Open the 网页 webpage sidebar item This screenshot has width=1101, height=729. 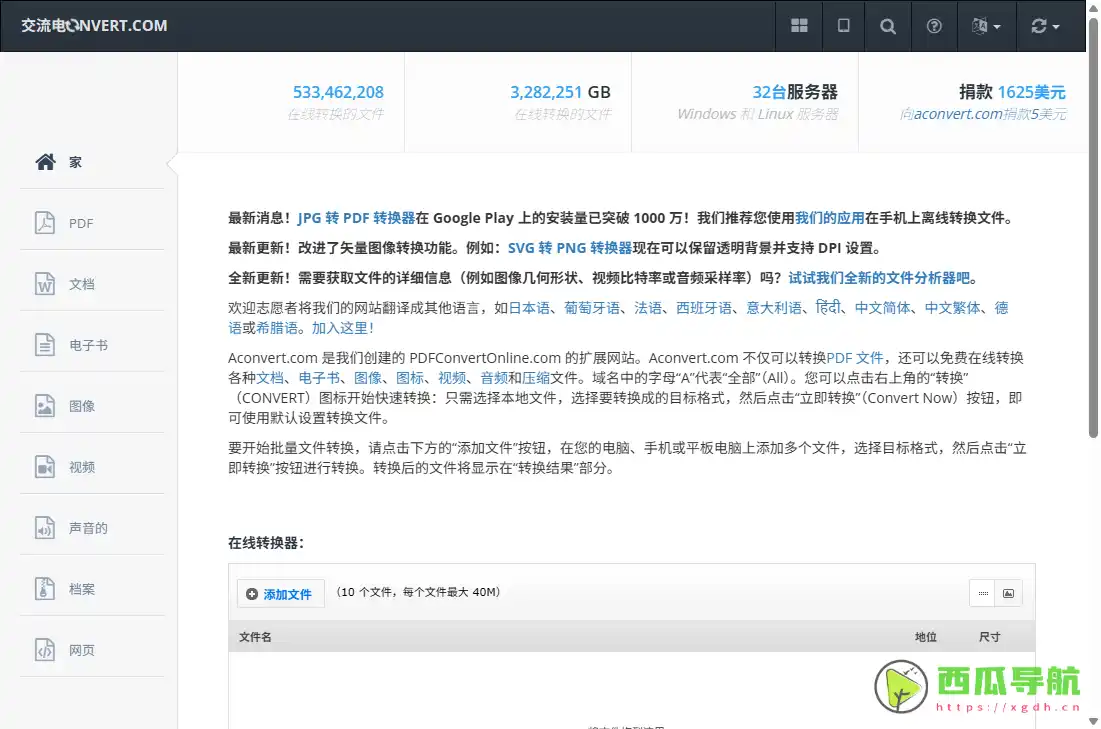tap(92, 650)
